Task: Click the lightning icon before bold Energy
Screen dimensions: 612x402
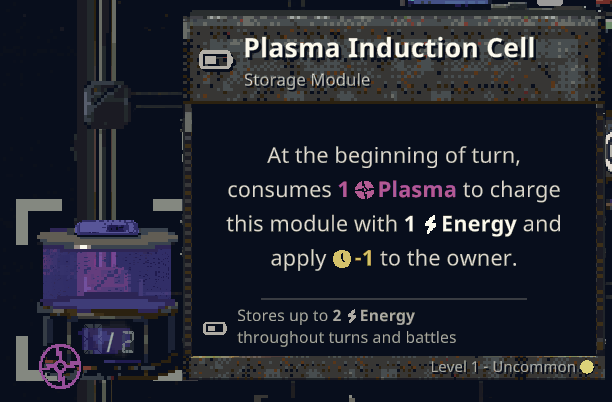Action: tap(430, 224)
